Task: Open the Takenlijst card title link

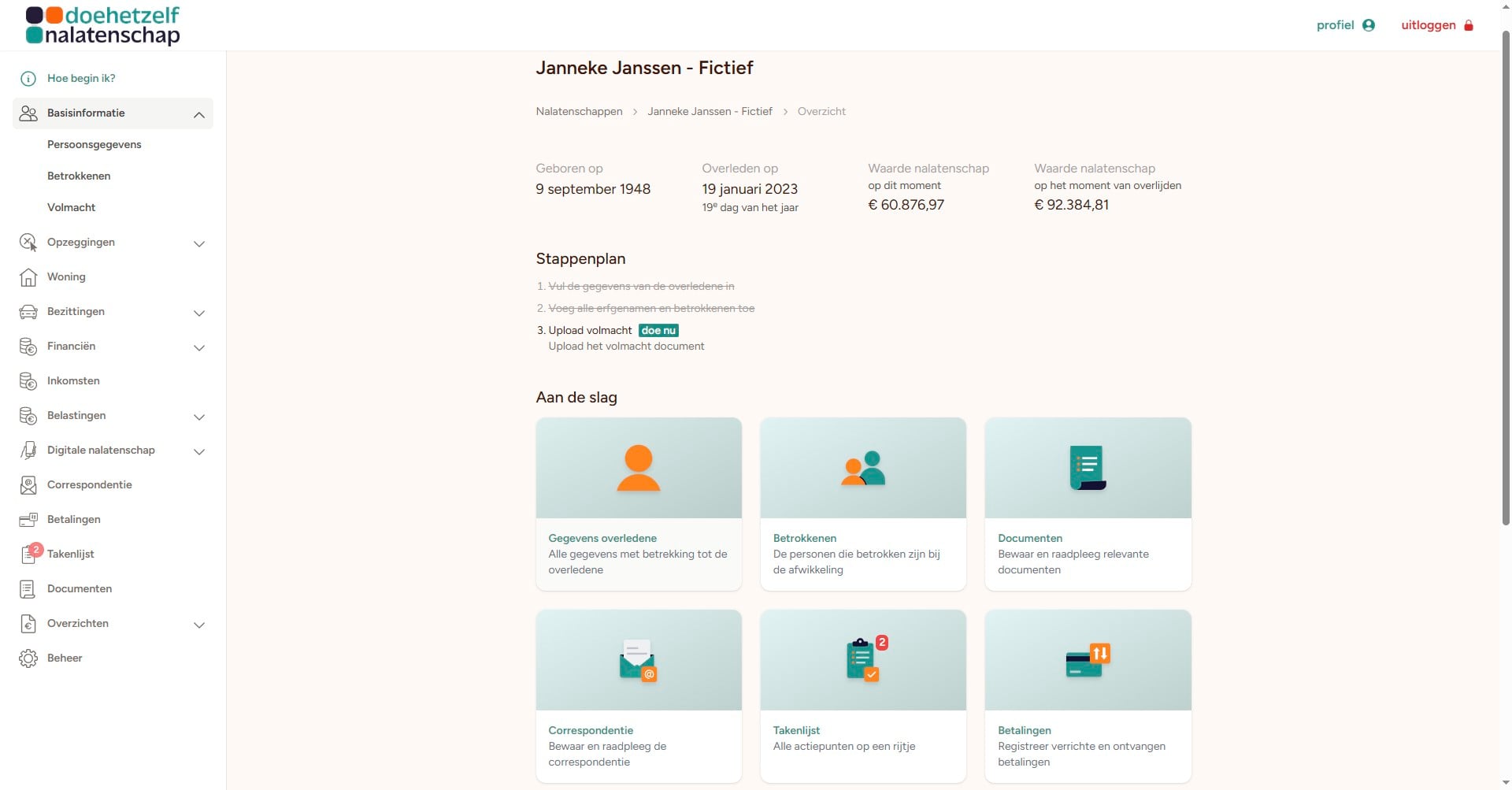Action: pos(796,731)
